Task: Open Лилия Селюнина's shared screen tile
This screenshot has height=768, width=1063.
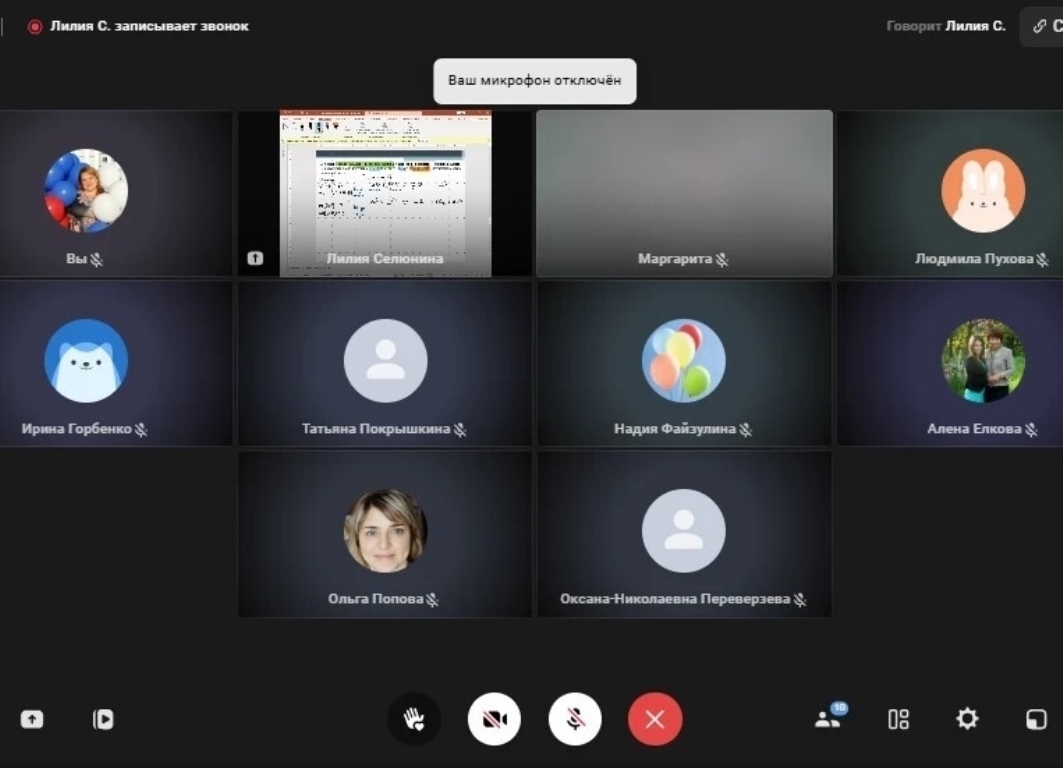Action: (x=385, y=192)
